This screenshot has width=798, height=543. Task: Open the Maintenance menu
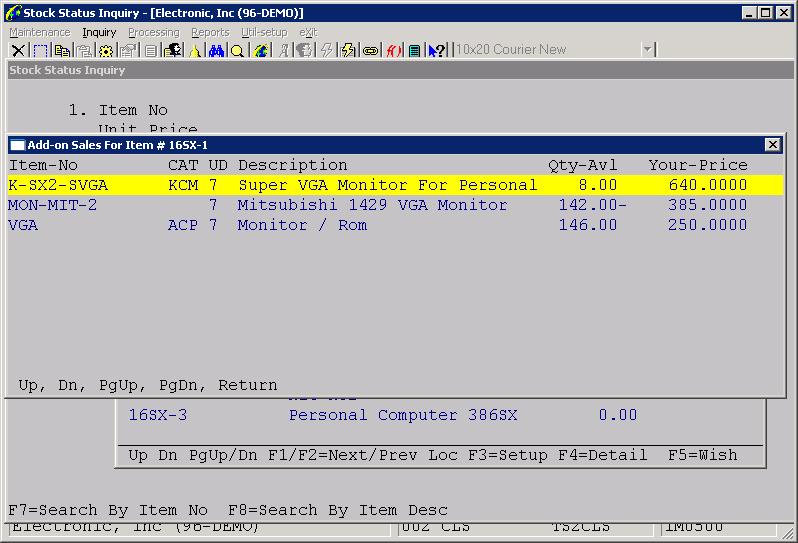tap(40, 33)
